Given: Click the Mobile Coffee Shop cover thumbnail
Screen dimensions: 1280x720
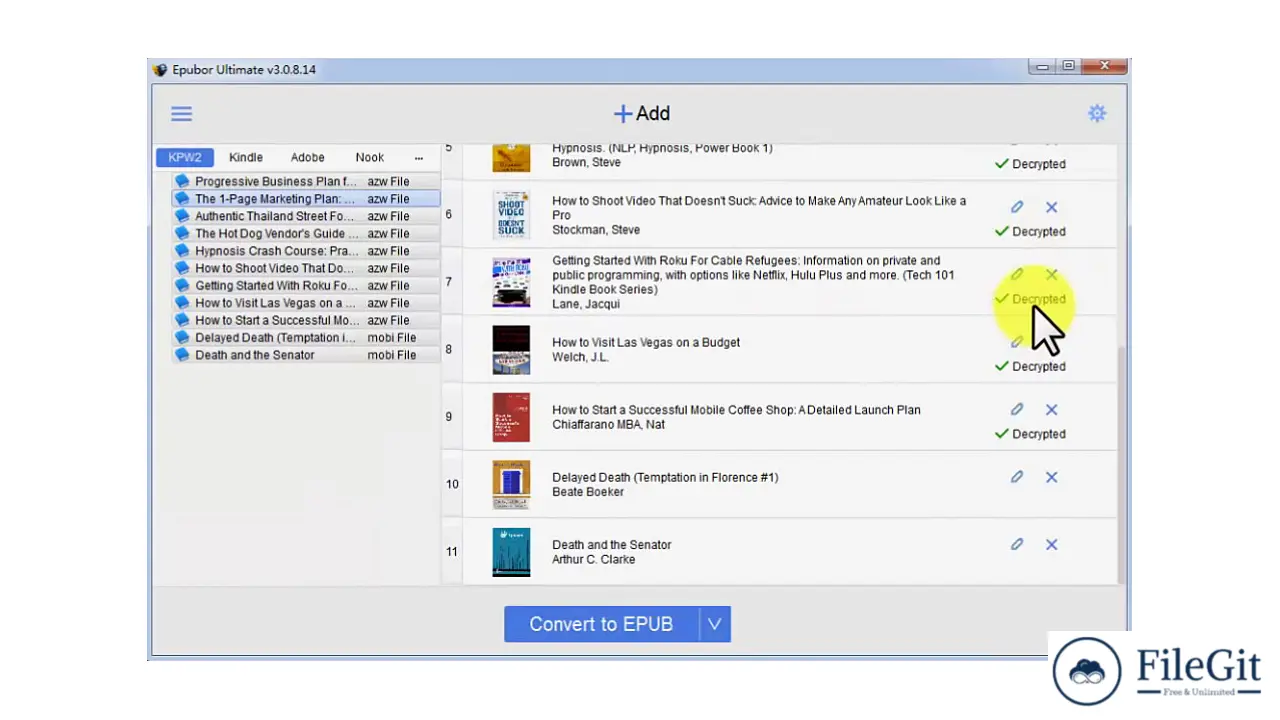Looking at the screenshot, I should [511, 417].
